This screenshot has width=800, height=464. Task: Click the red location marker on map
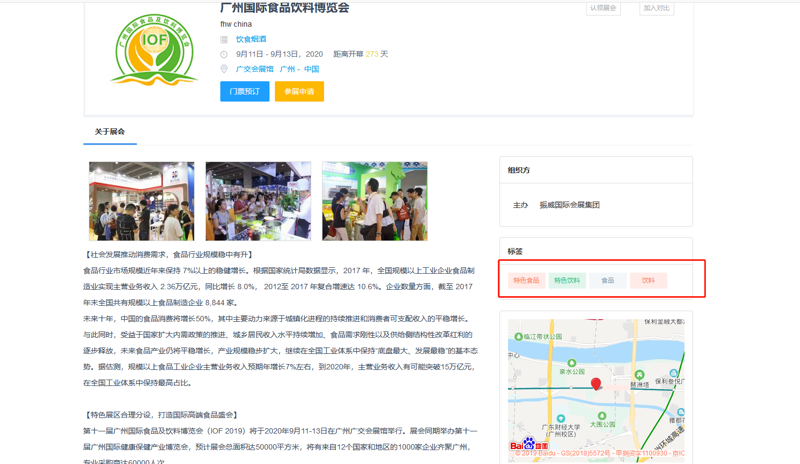pos(595,384)
